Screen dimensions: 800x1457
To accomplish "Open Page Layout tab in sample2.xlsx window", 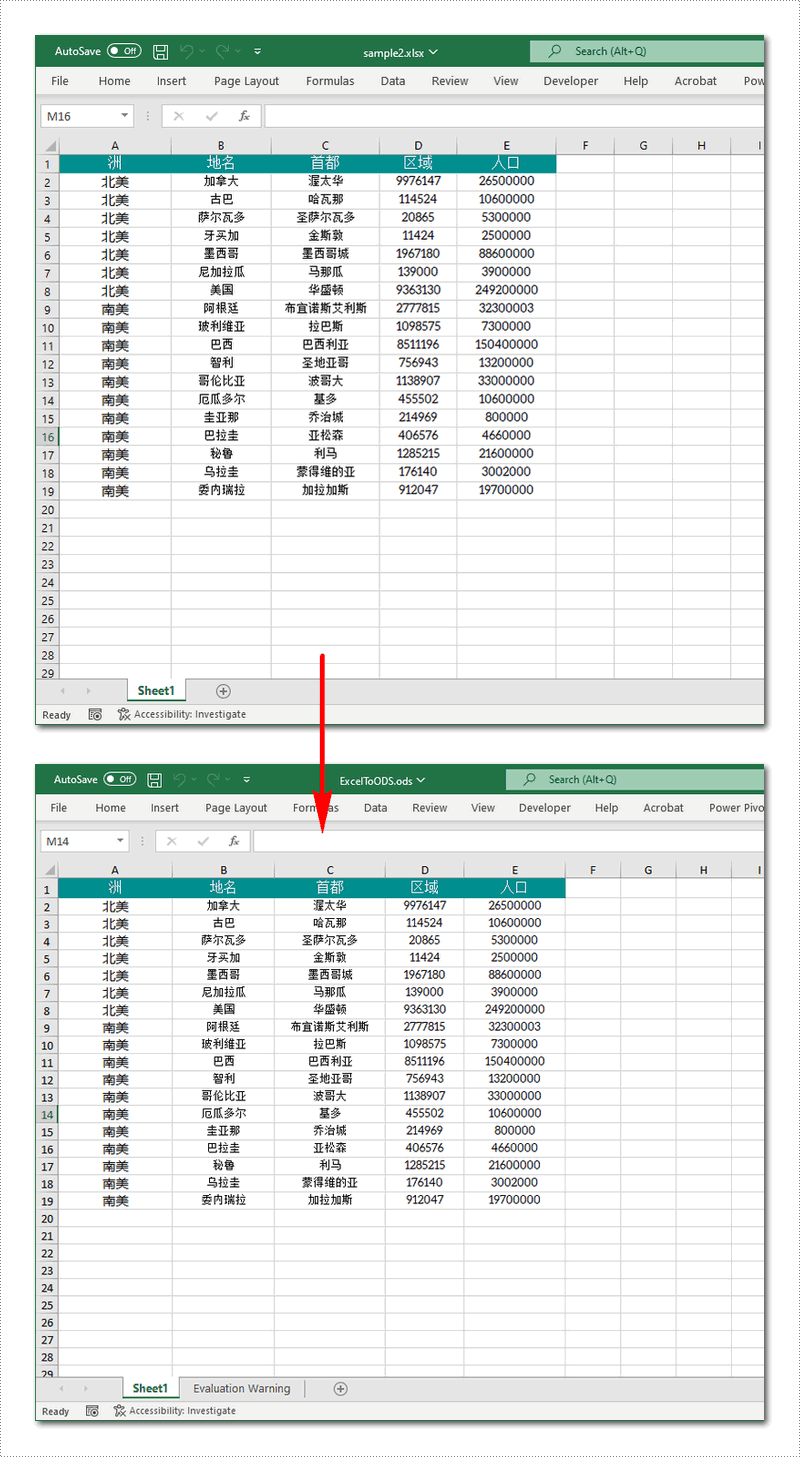I will coord(247,81).
